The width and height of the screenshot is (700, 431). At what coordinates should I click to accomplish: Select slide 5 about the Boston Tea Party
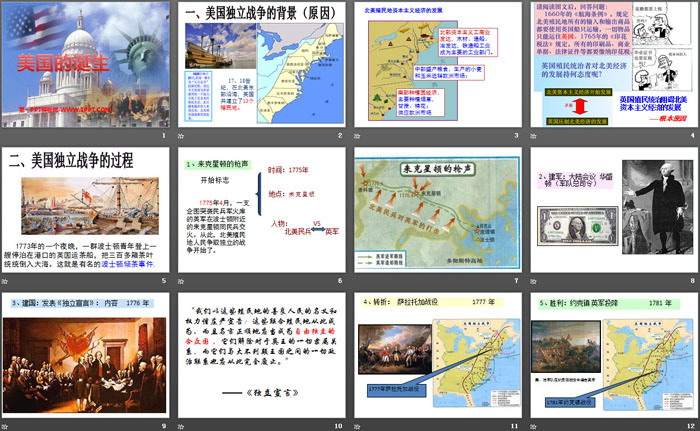point(87,210)
